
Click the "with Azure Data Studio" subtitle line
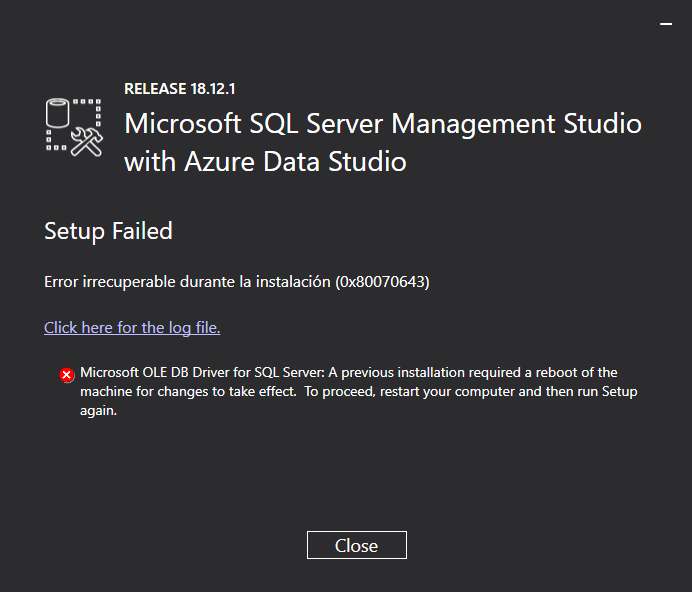(x=265, y=161)
